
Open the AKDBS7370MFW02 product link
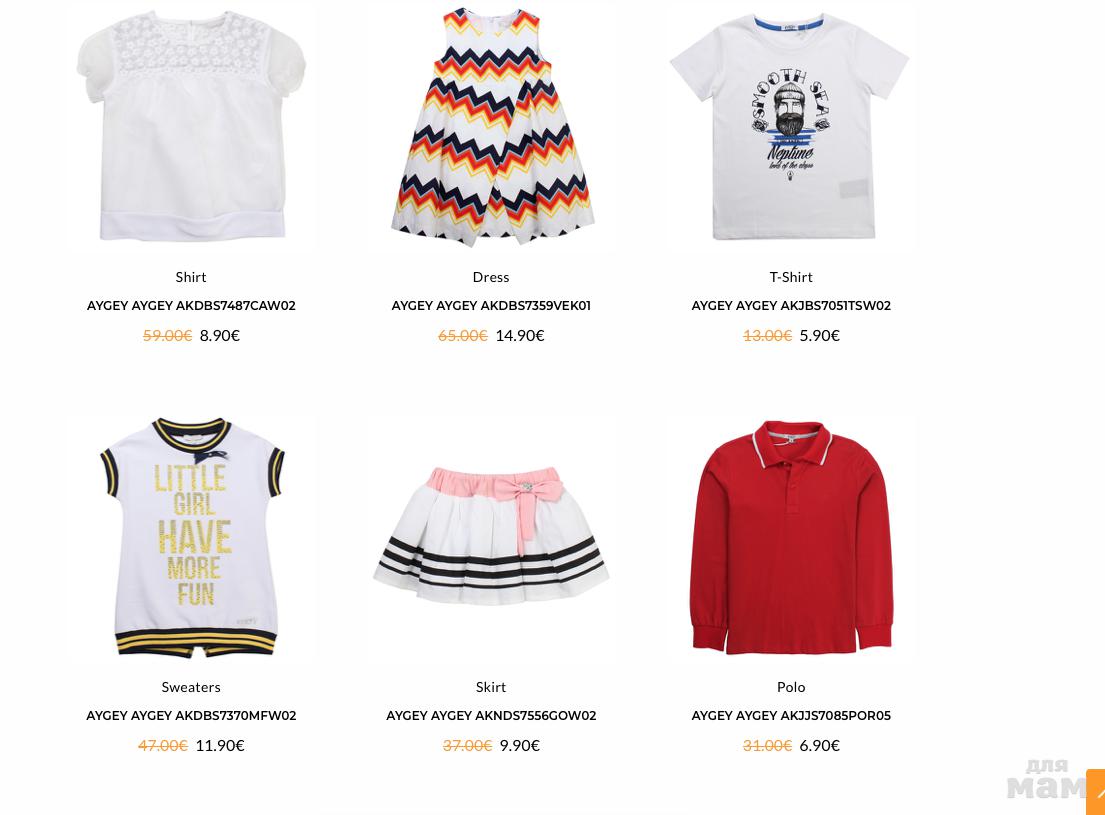click(191, 716)
